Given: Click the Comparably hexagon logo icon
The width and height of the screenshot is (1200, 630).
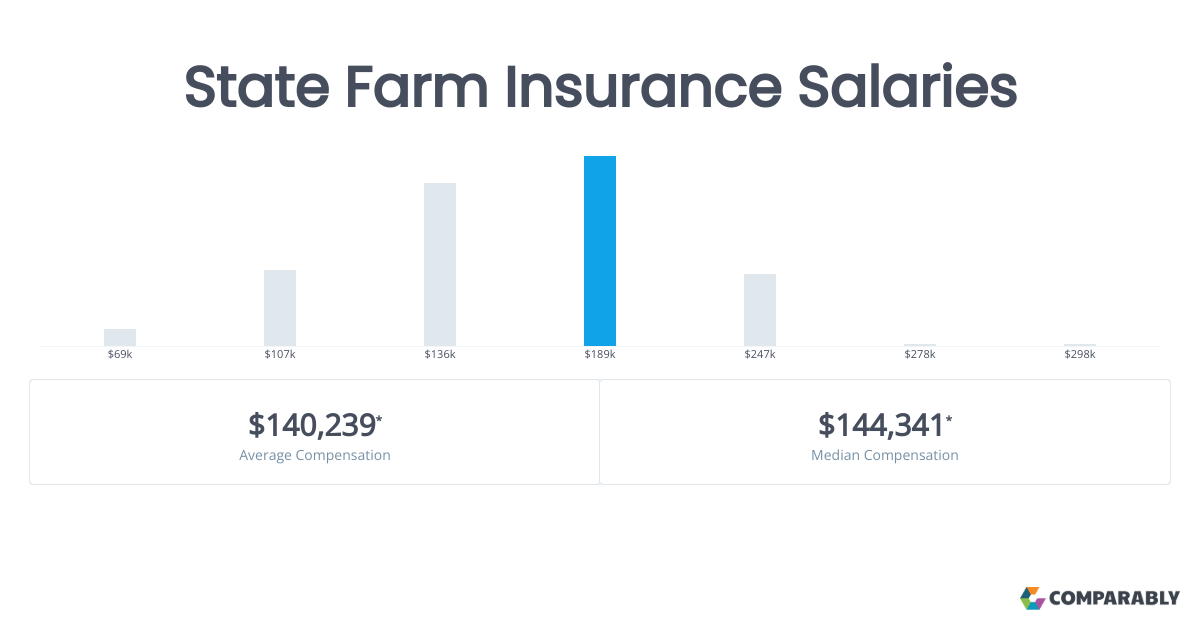Looking at the screenshot, I should coord(1032,598).
